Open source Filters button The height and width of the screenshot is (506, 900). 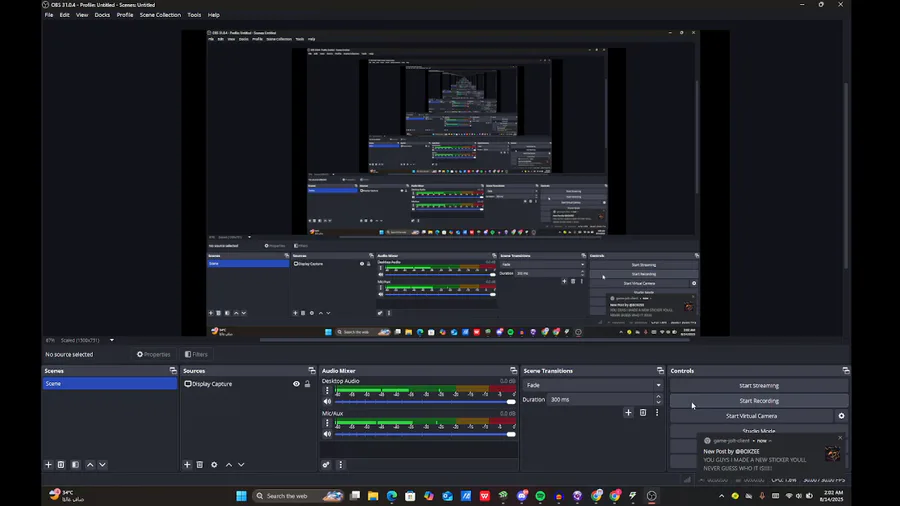click(196, 354)
